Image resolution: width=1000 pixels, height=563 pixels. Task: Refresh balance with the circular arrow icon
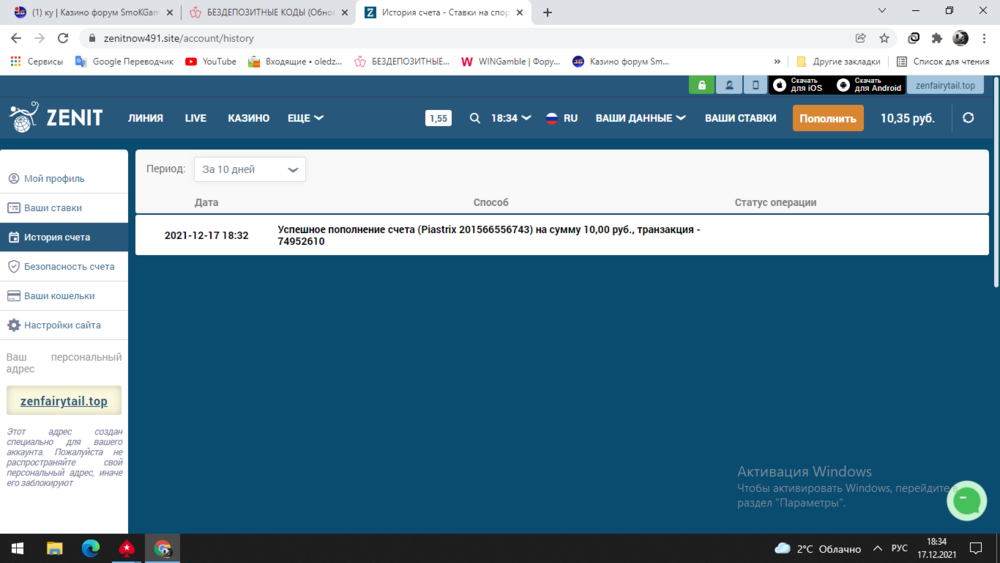point(968,118)
